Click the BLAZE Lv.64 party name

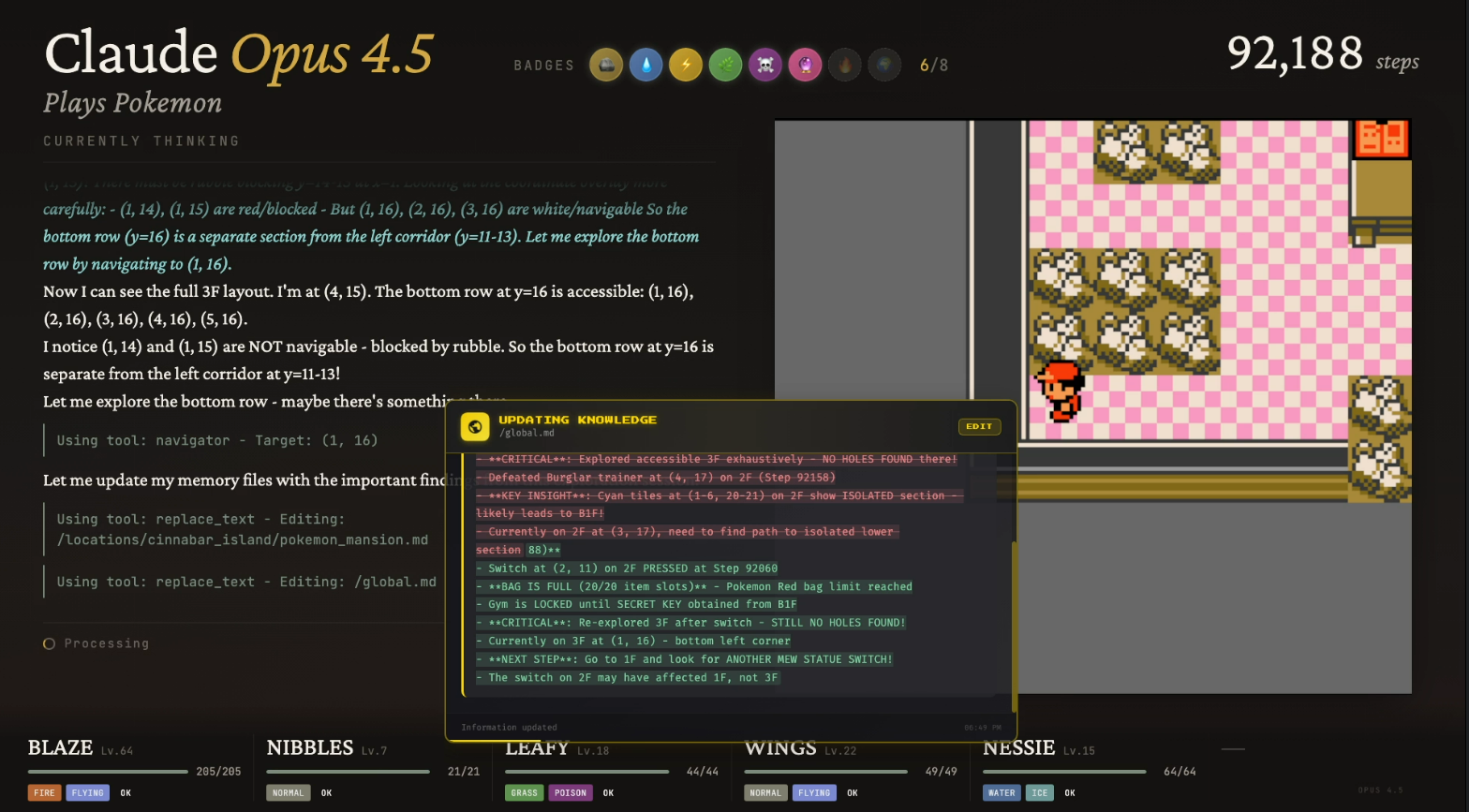click(x=81, y=748)
